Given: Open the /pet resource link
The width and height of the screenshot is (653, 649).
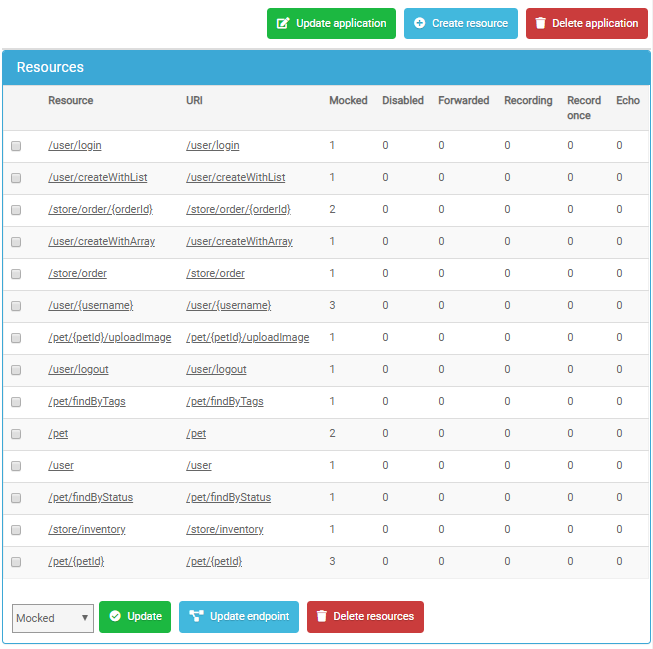Looking at the screenshot, I should click(x=58, y=434).
